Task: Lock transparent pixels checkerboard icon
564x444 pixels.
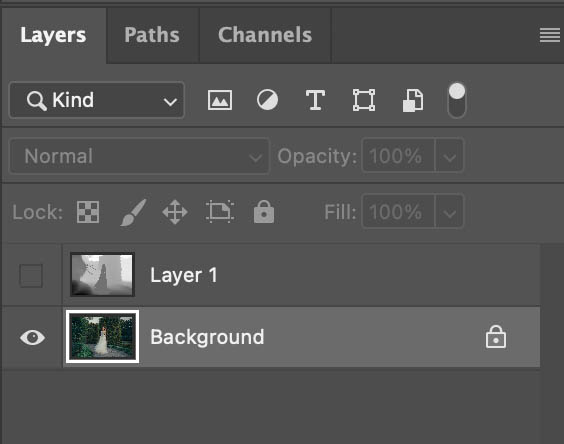Action: pyautogui.click(x=88, y=212)
